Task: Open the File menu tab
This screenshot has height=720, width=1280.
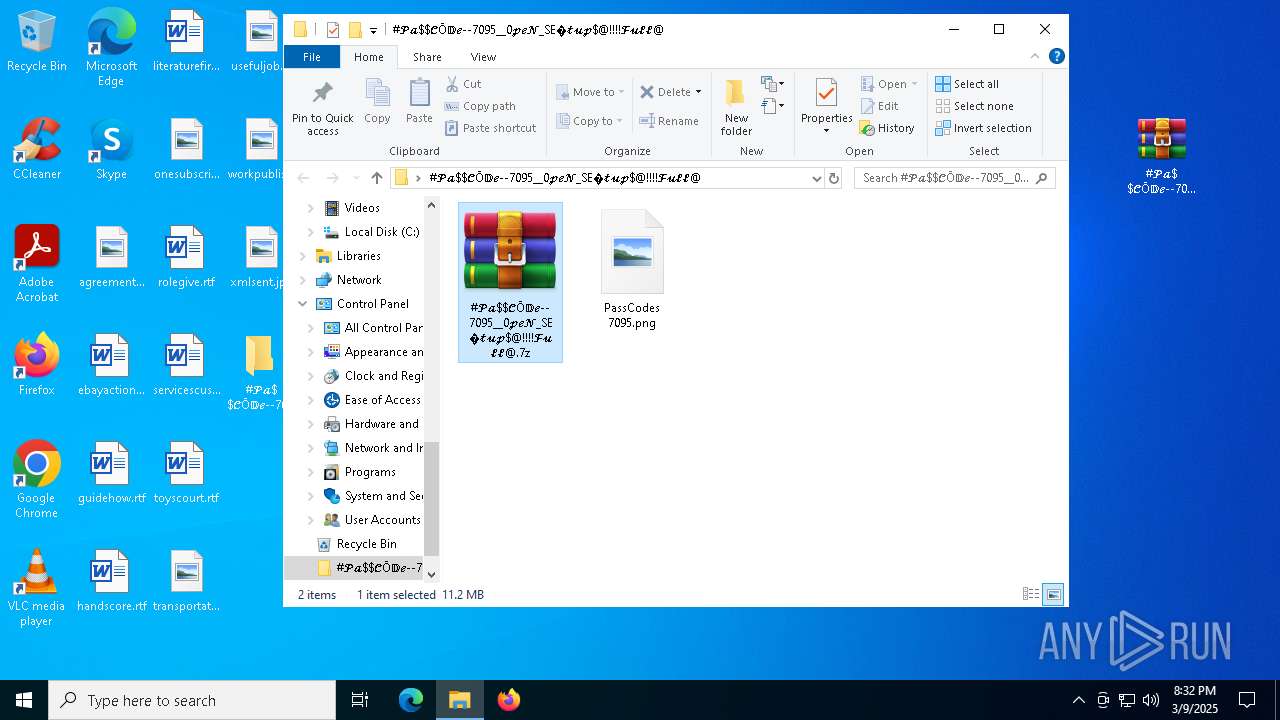Action: (312, 57)
